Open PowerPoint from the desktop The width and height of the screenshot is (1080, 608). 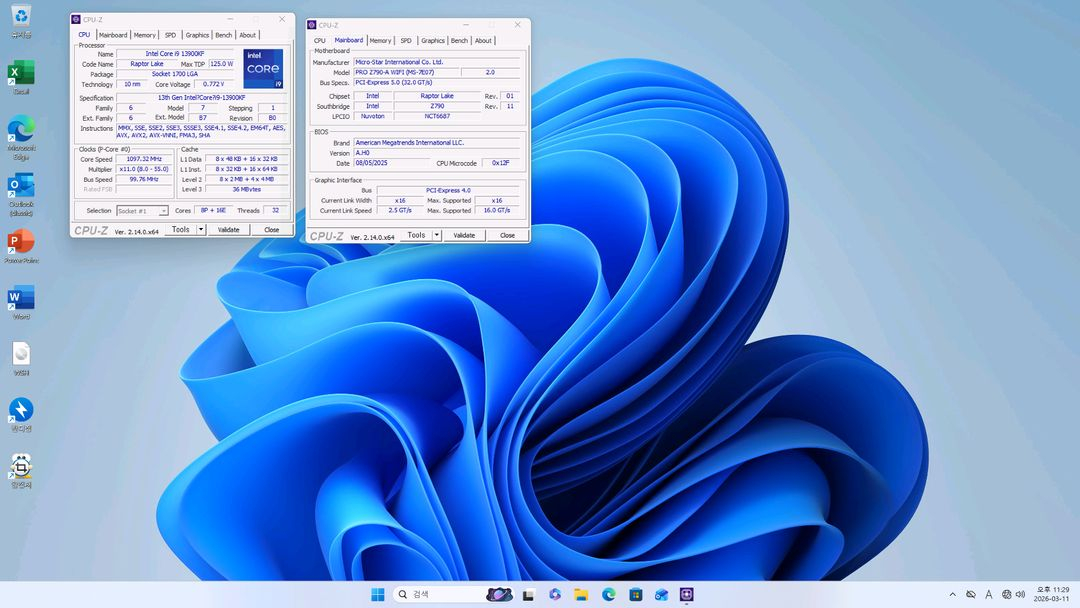[21, 241]
